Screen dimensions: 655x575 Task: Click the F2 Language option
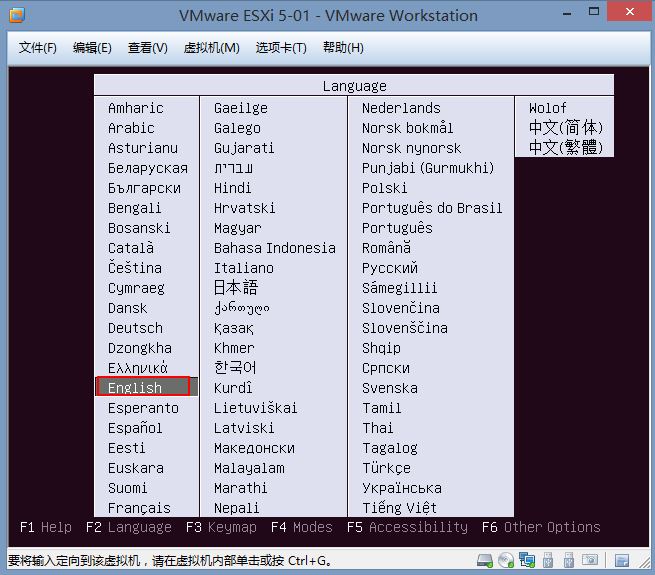click(128, 527)
